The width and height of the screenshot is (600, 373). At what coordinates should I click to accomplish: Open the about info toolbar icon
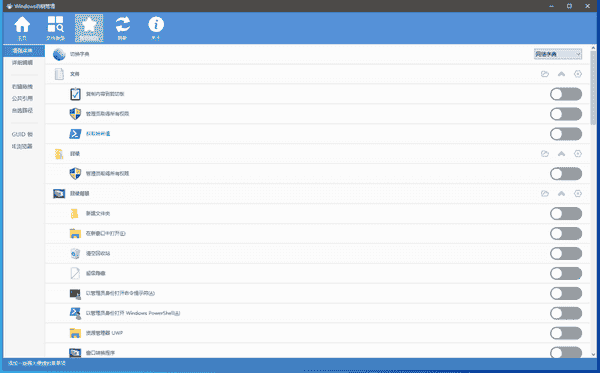(x=156, y=28)
